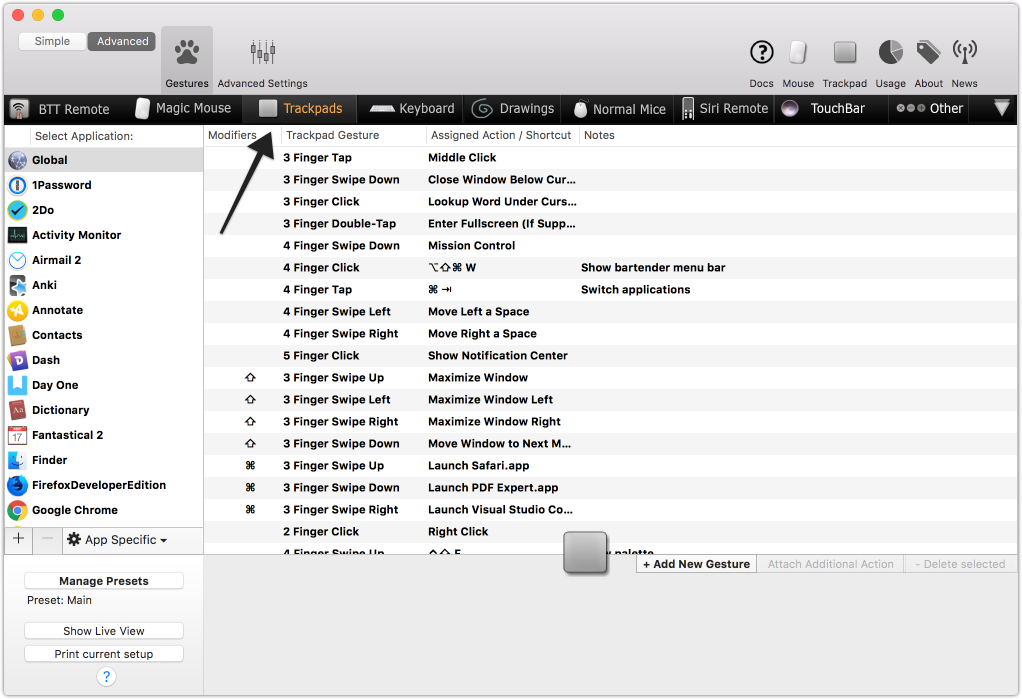Click the Day One app icon
This screenshot has height=699, width=1022.
click(18, 385)
